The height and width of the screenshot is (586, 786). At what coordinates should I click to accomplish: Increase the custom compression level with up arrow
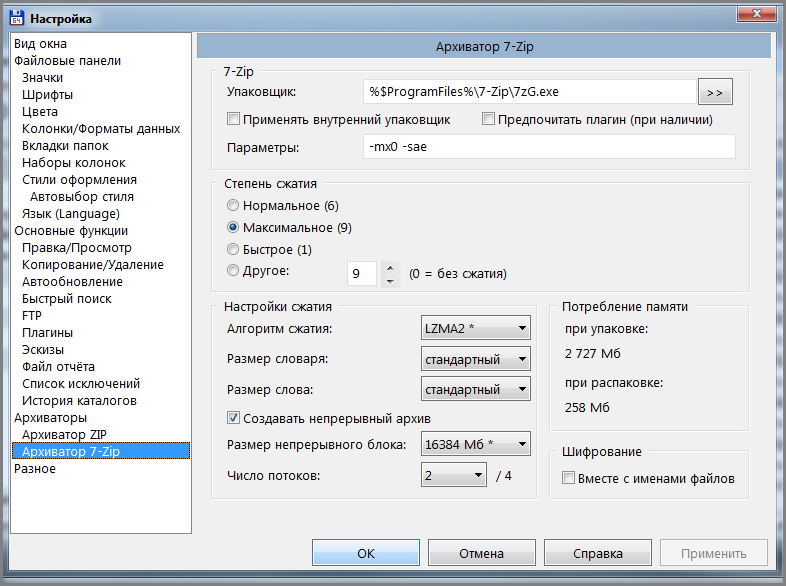tap(390, 267)
